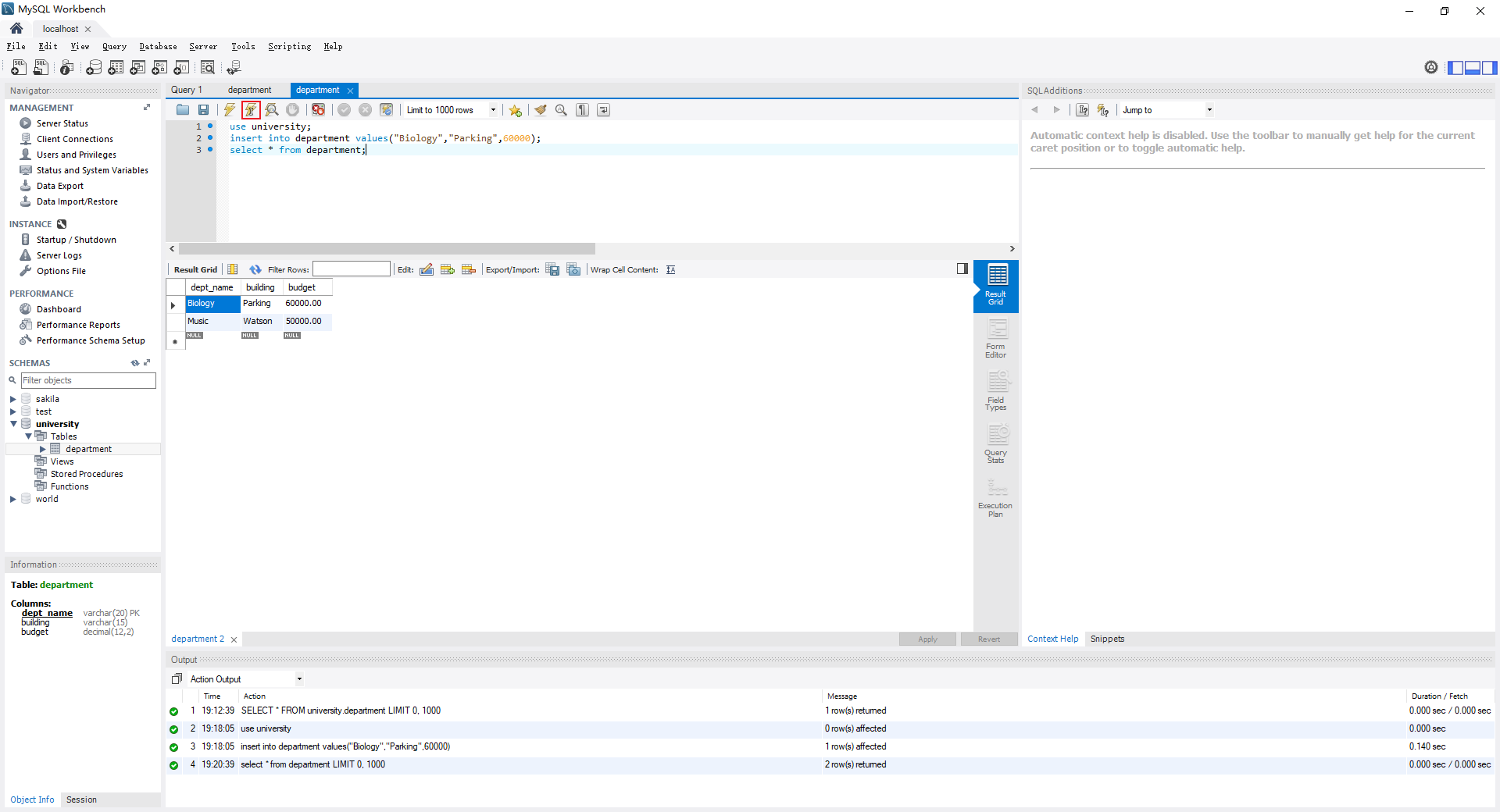Toggle word wrapping in editor
The height and width of the screenshot is (812, 1500).
[603, 110]
